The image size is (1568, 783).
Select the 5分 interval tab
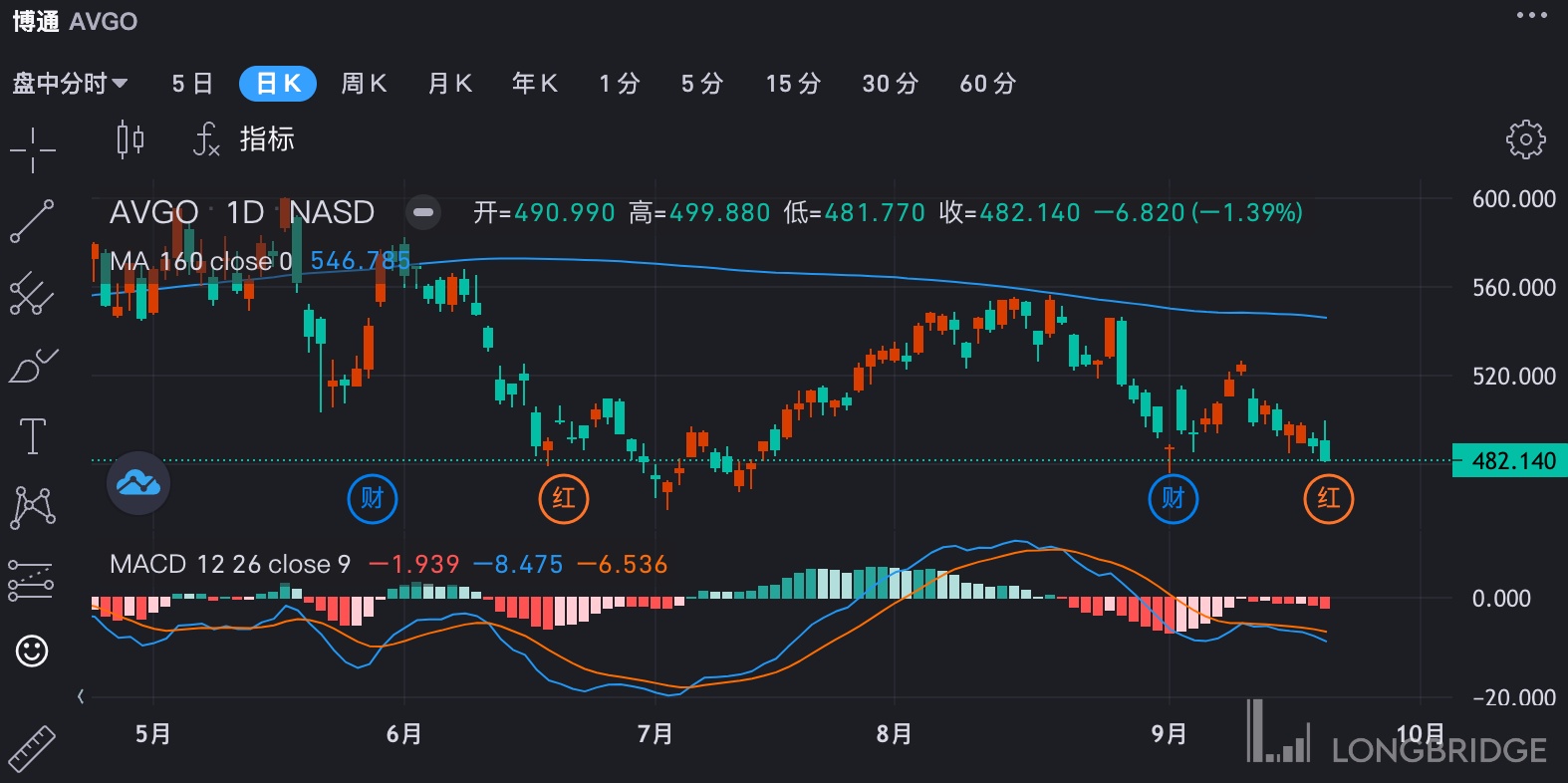(x=701, y=84)
